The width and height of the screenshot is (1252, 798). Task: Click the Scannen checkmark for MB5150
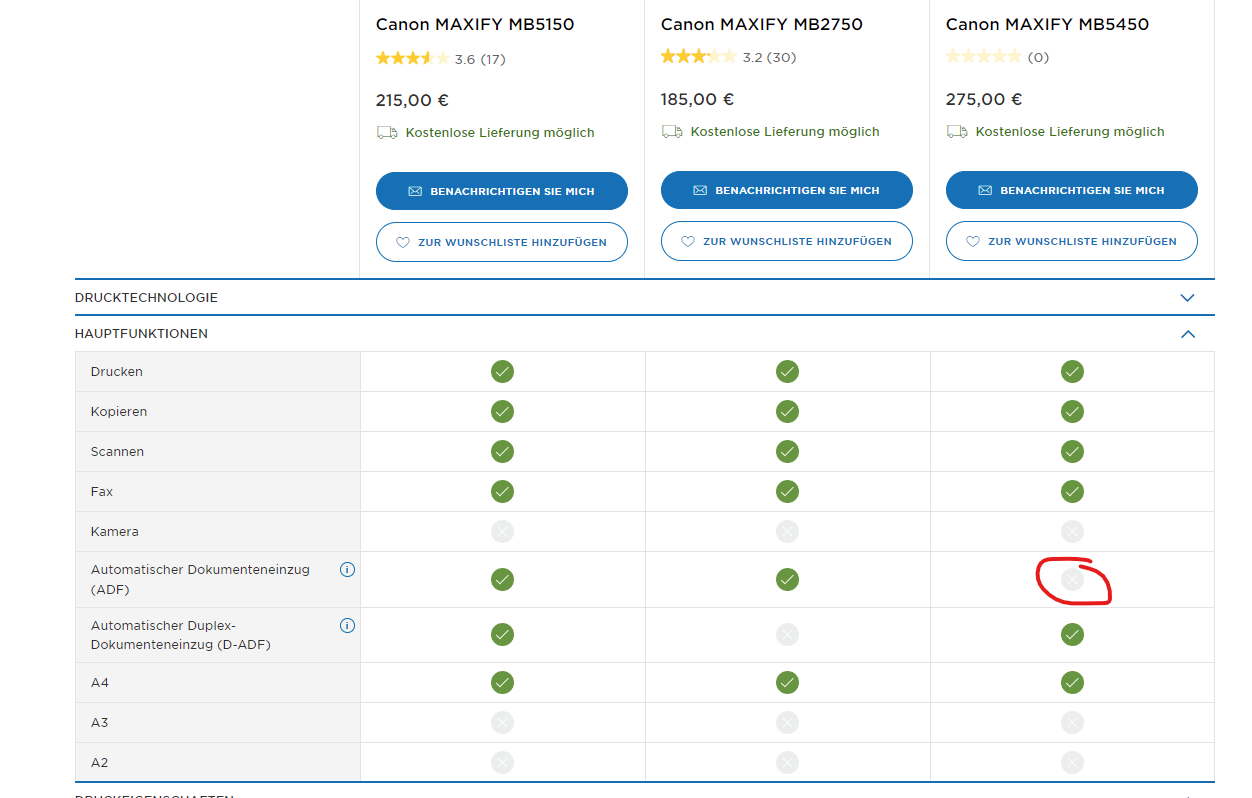(x=502, y=452)
